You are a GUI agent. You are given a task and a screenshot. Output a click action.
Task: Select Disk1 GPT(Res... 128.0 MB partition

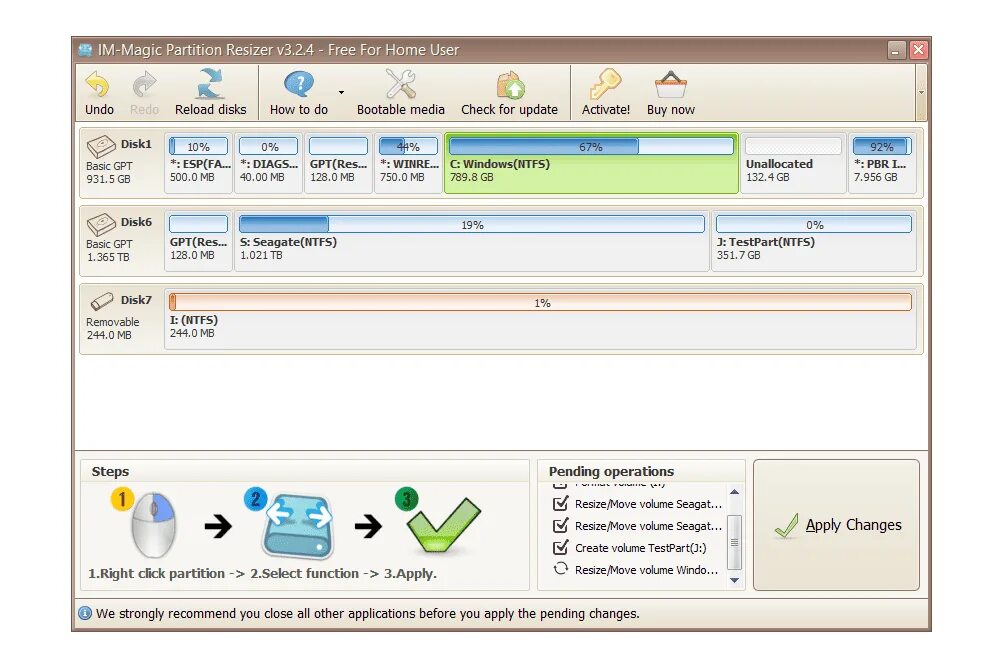pos(338,163)
